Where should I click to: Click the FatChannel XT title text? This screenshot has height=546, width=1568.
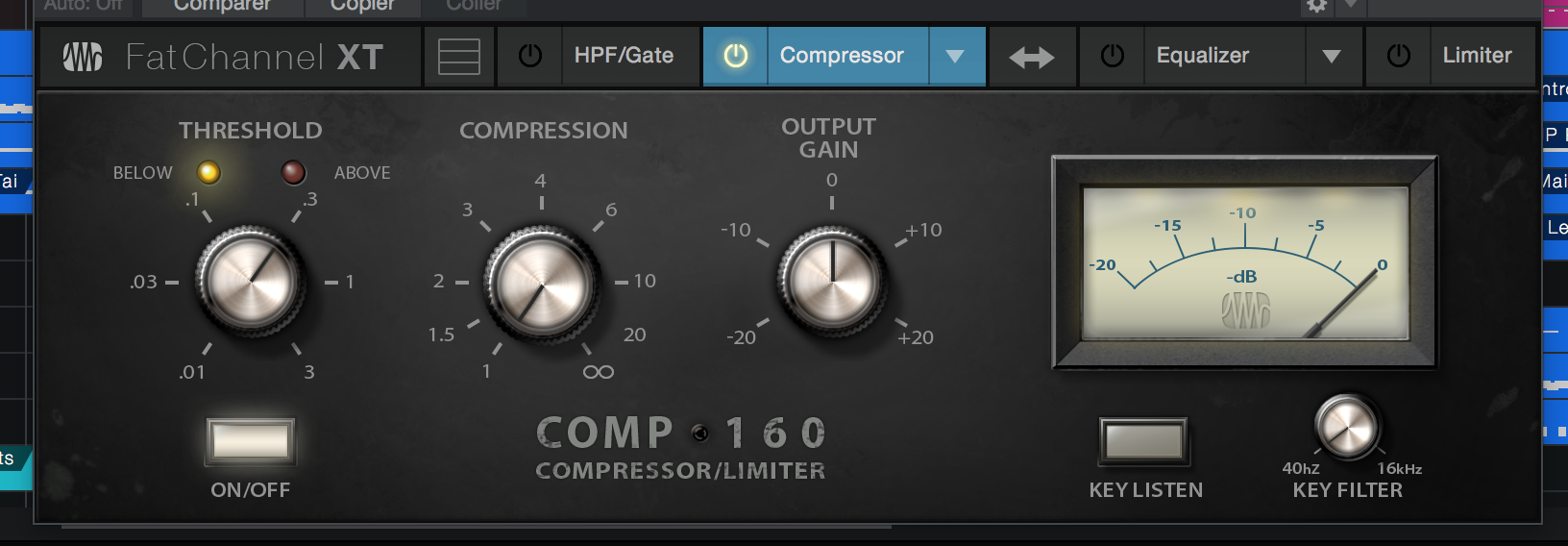(255, 57)
